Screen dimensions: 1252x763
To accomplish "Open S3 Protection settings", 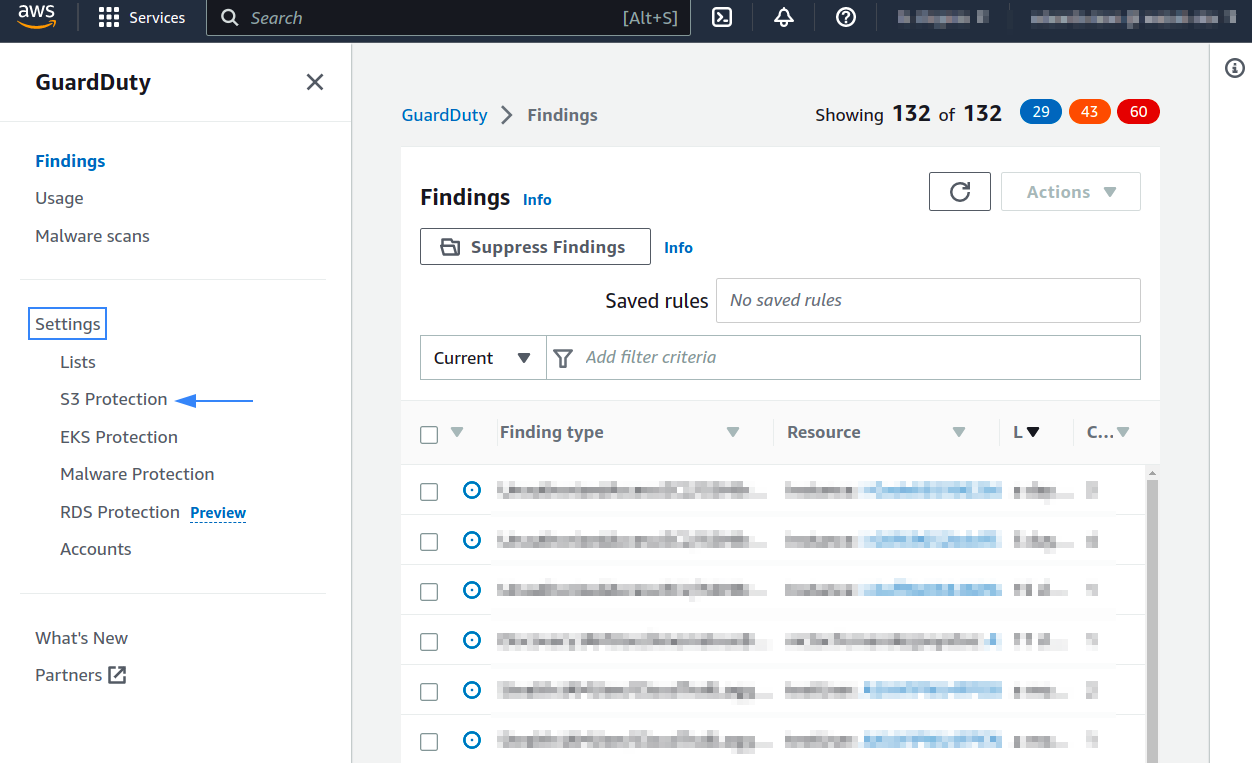I will click(114, 399).
